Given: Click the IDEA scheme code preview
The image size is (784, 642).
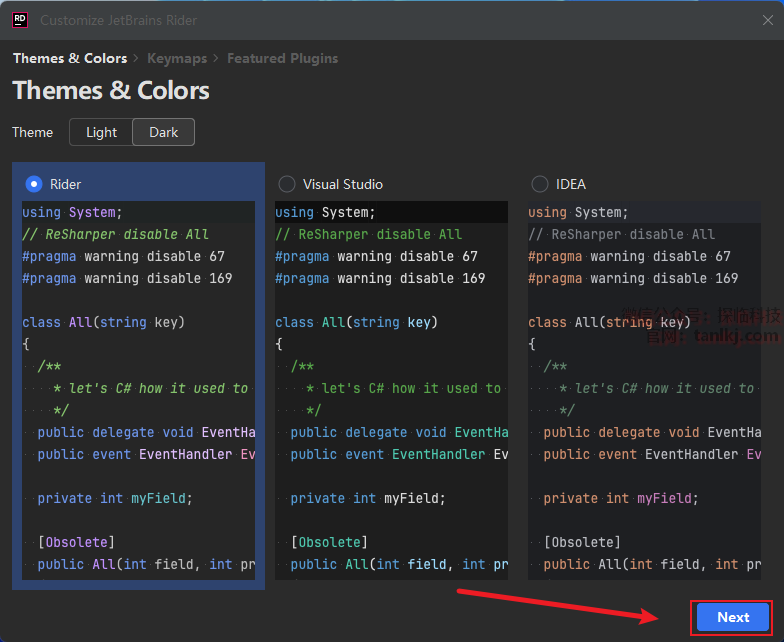Looking at the screenshot, I should click(644, 390).
